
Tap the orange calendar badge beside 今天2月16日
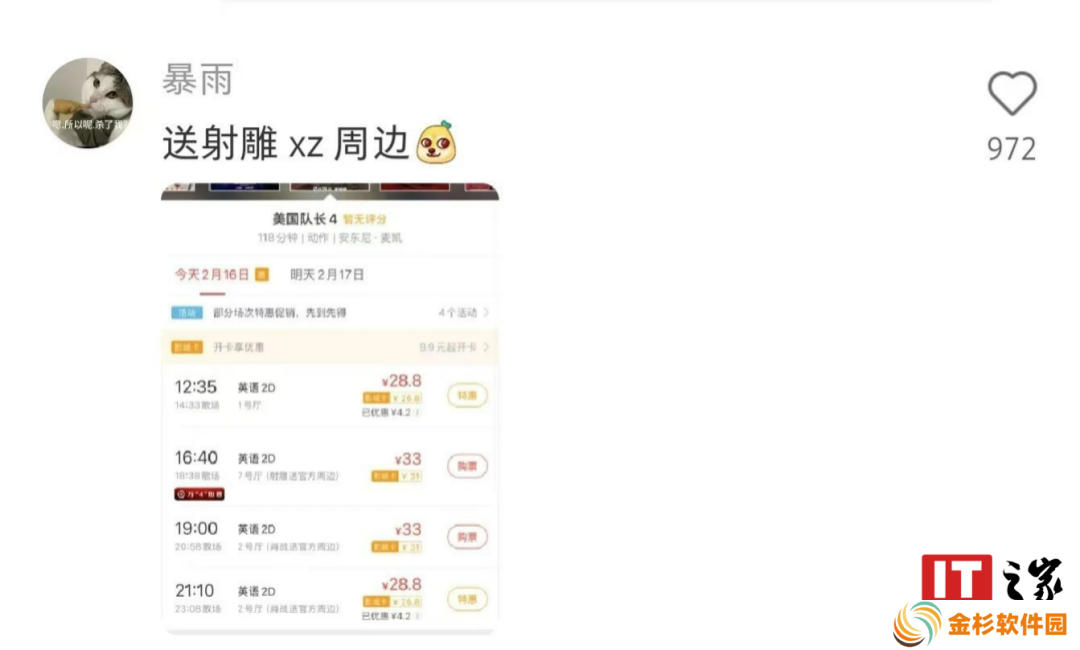pos(262,275)
